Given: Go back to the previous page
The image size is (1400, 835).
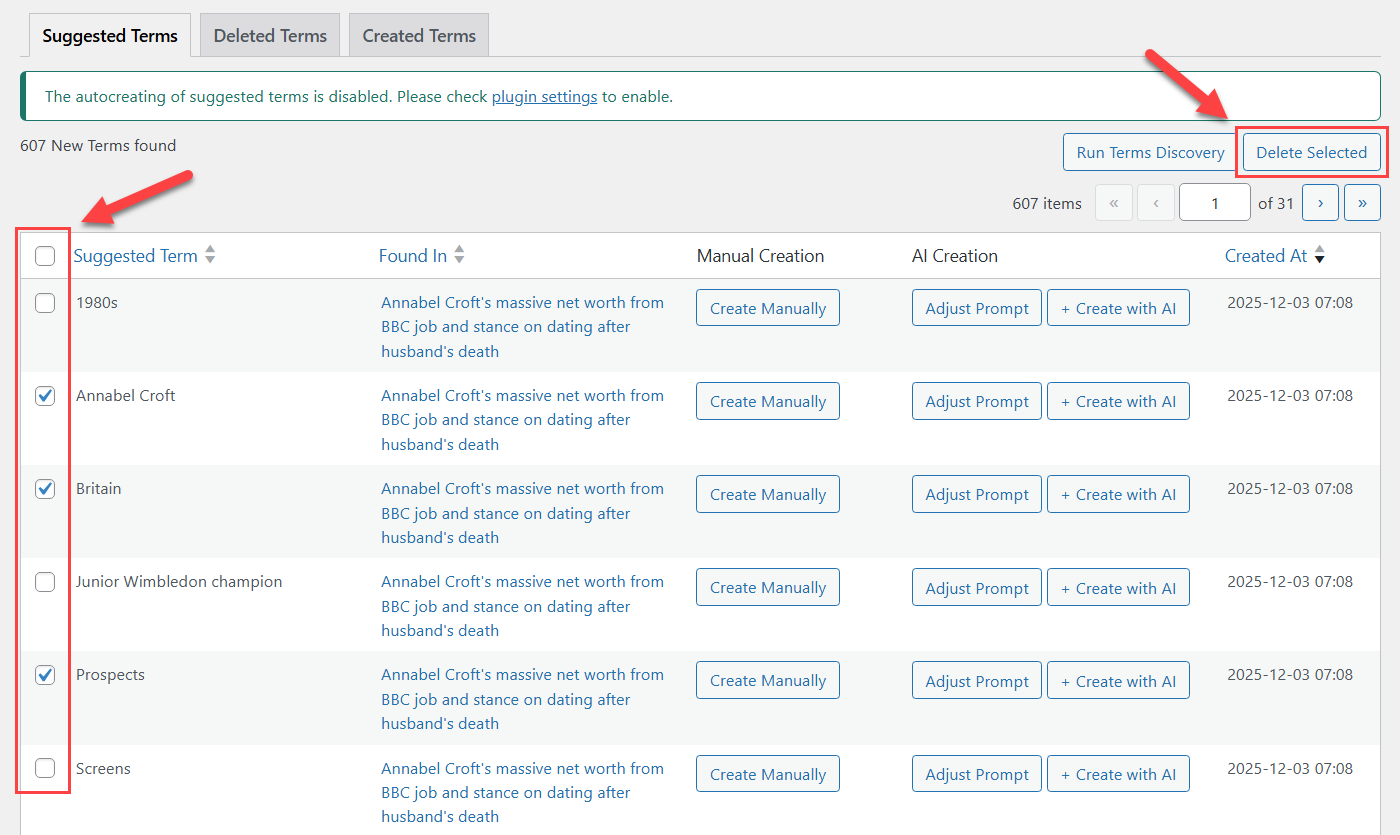Looking at the screenshot, I should pos(1156,202).
